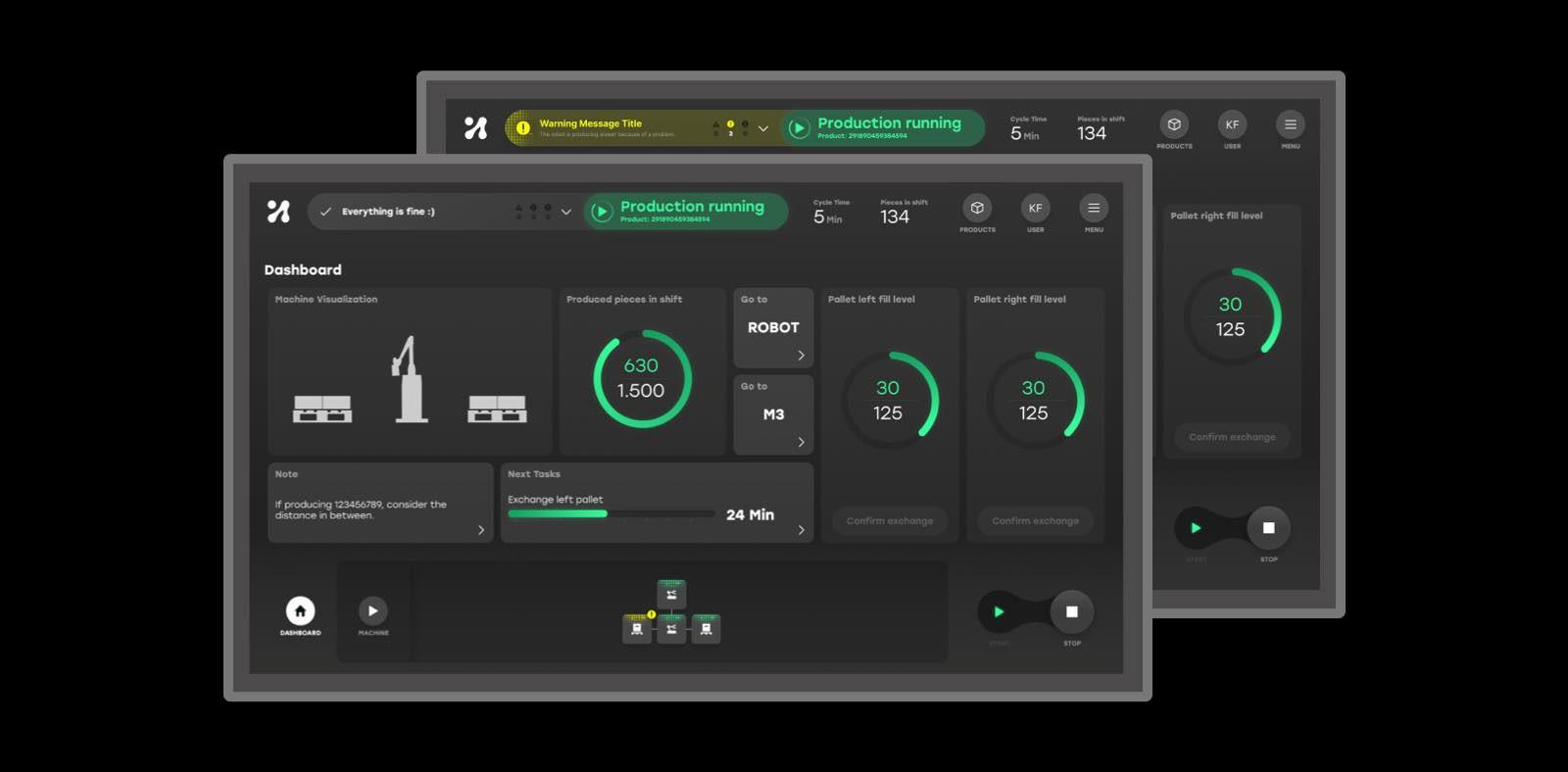Open Go to M3 card
Screen dimensions: 1568x772
[773, 415]
